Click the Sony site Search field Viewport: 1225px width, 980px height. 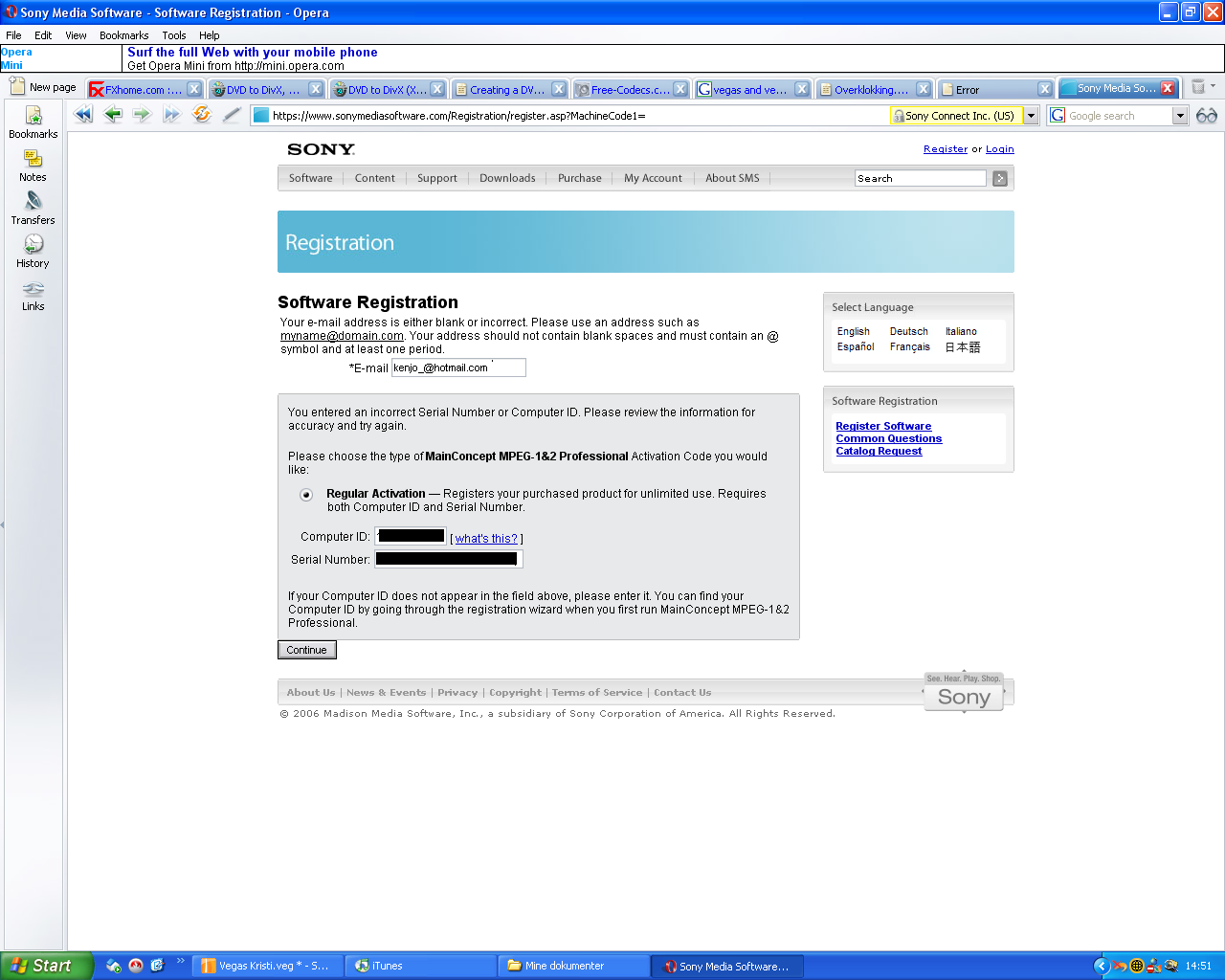(x=921, y=178)
